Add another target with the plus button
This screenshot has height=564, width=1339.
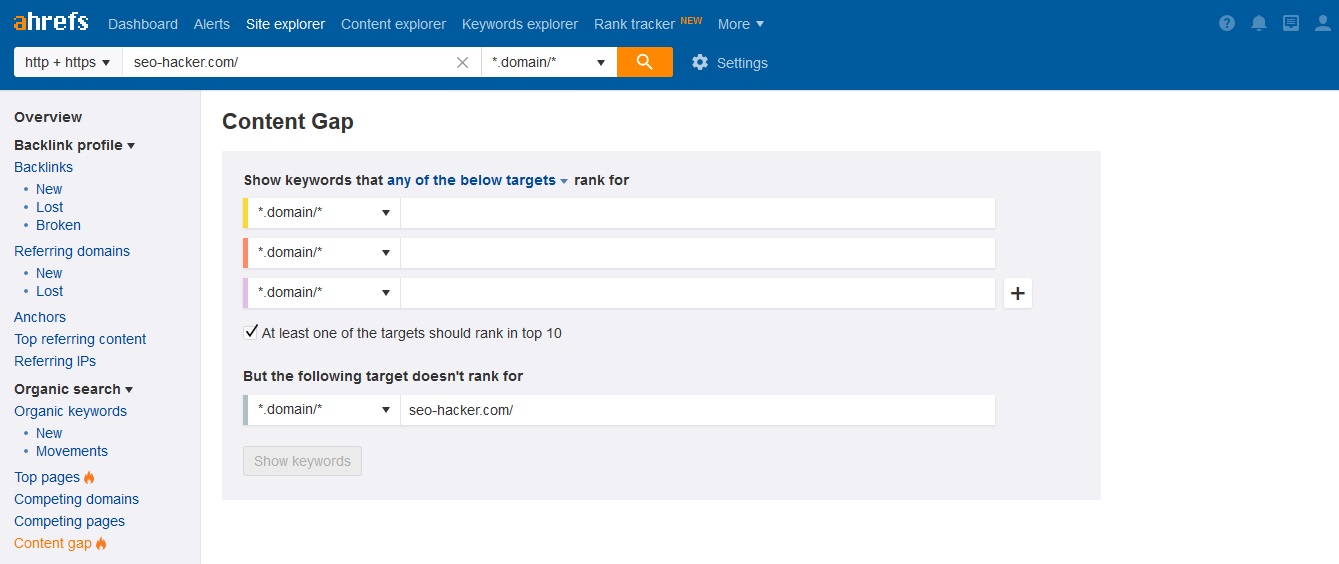(x=1017, y=293)
